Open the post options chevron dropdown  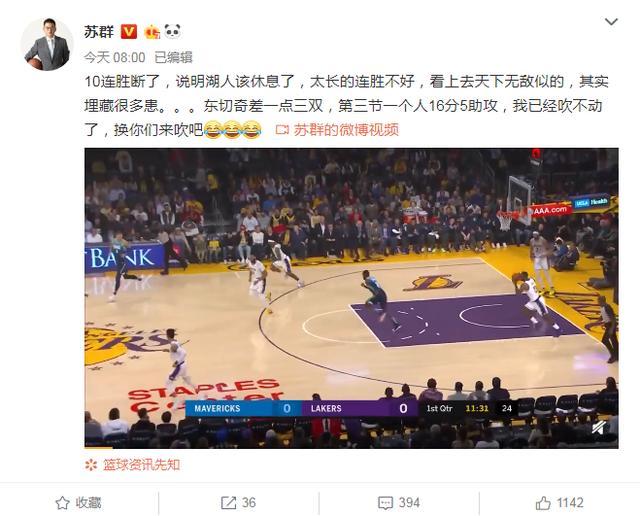tap(611, 22)
